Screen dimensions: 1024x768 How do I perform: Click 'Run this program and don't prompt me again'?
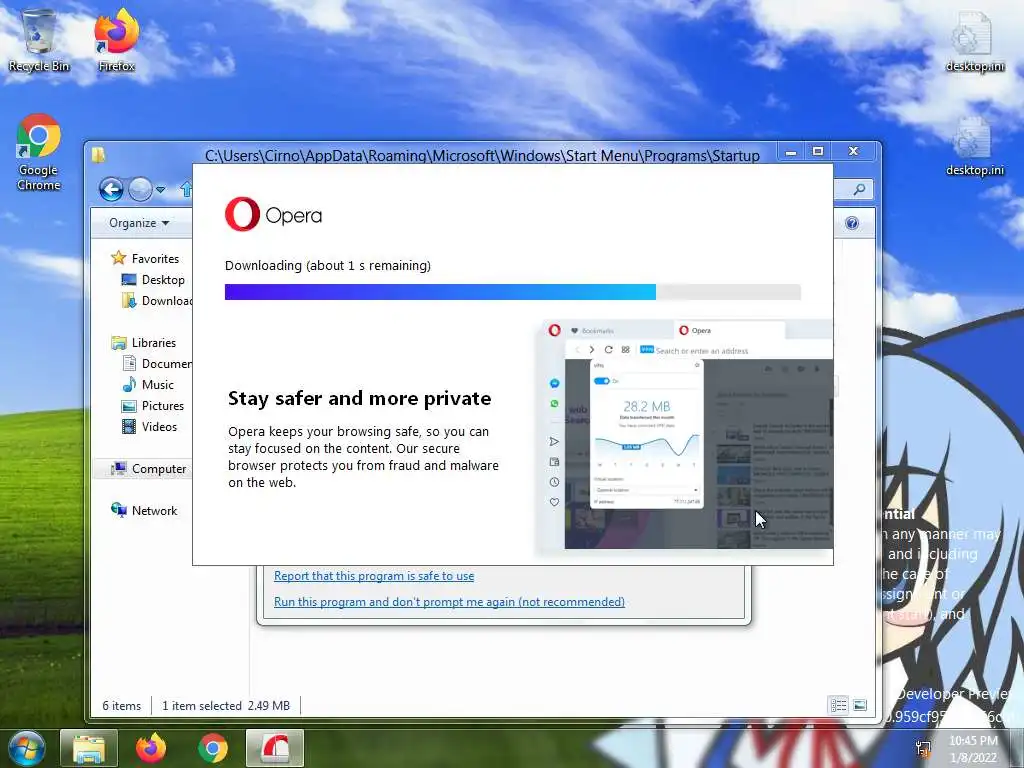coord(449,602)
